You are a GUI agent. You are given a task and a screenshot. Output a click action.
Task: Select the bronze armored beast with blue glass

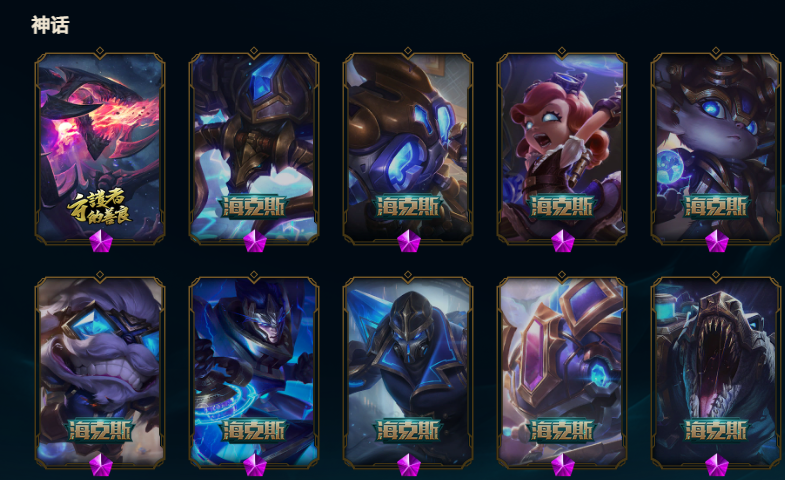408,148
